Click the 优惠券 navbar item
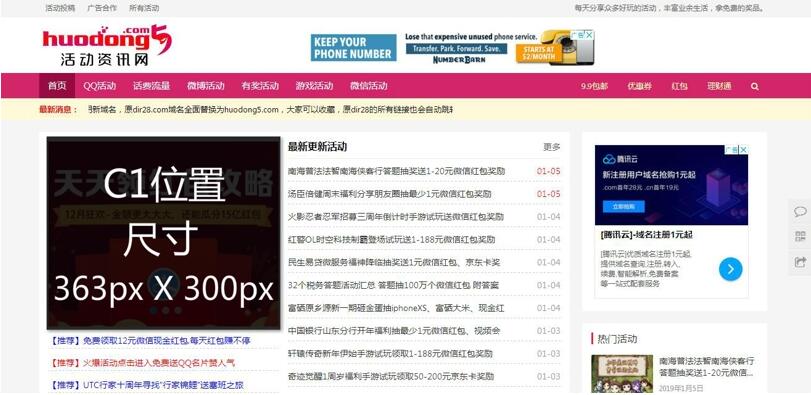811x395 pixels. [x=639, y=86]
